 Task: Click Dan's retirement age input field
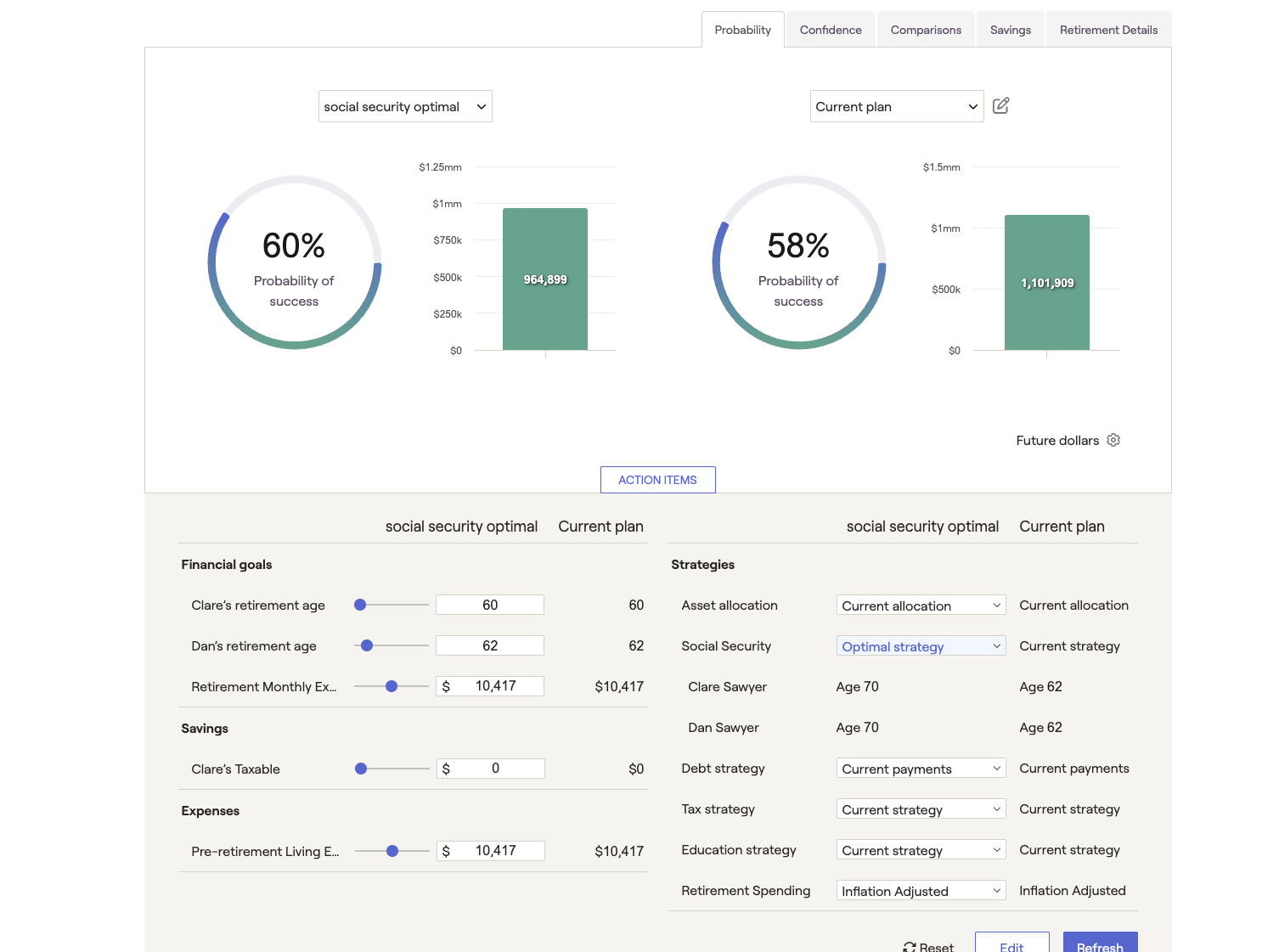coord(490,645)
